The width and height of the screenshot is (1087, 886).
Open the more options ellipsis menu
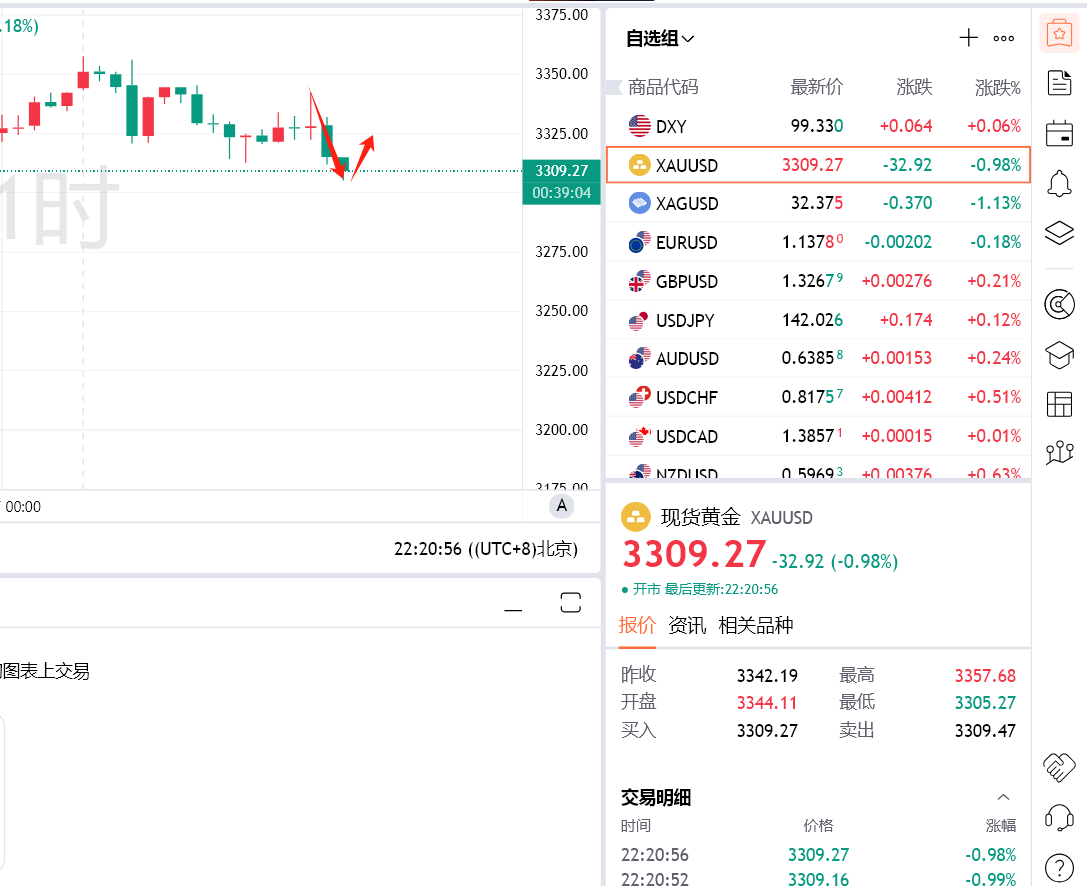pyautogui.click(x=1003, y=37)
